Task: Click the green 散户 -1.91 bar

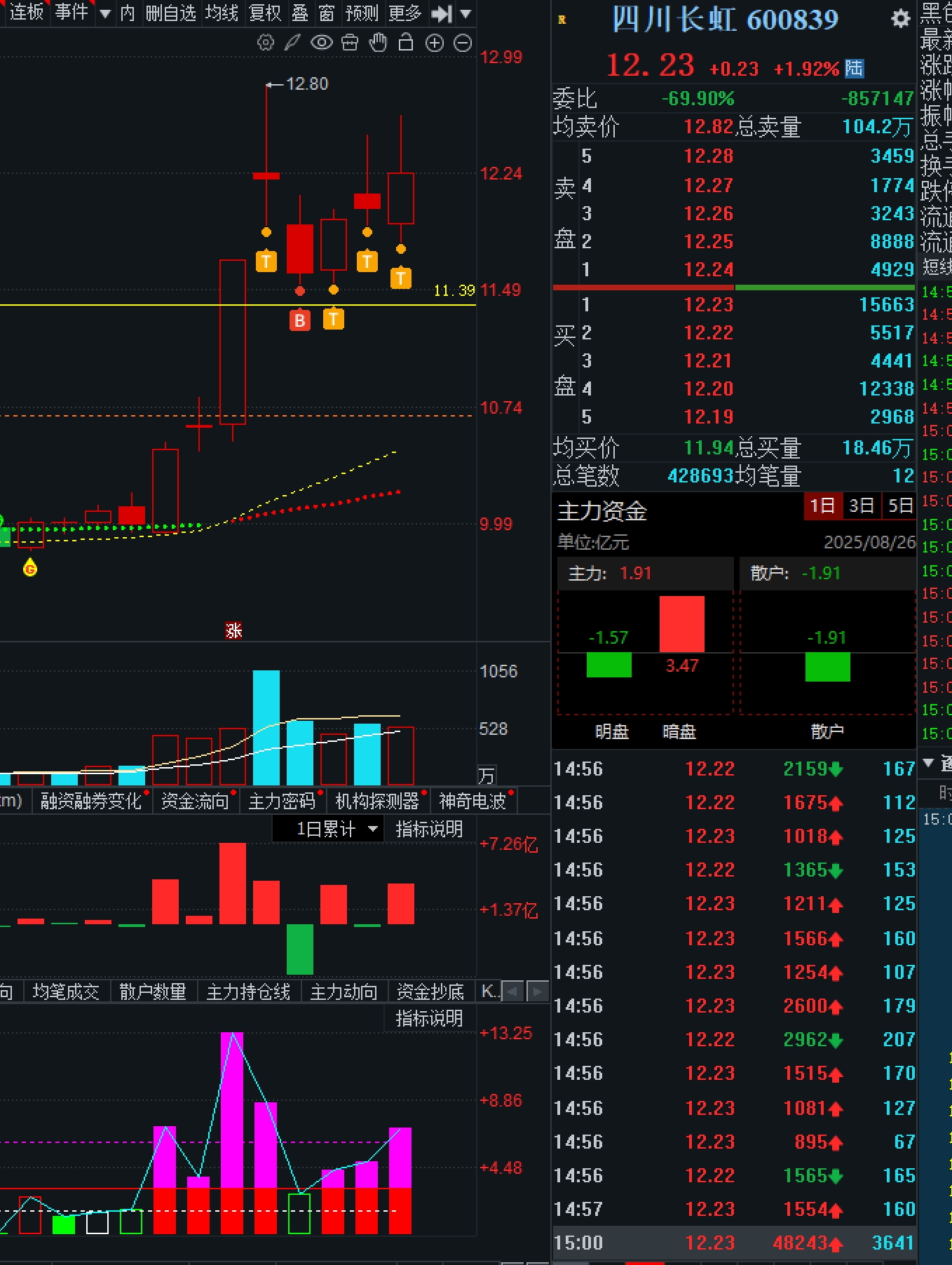Action: click(x=827, y=667)
